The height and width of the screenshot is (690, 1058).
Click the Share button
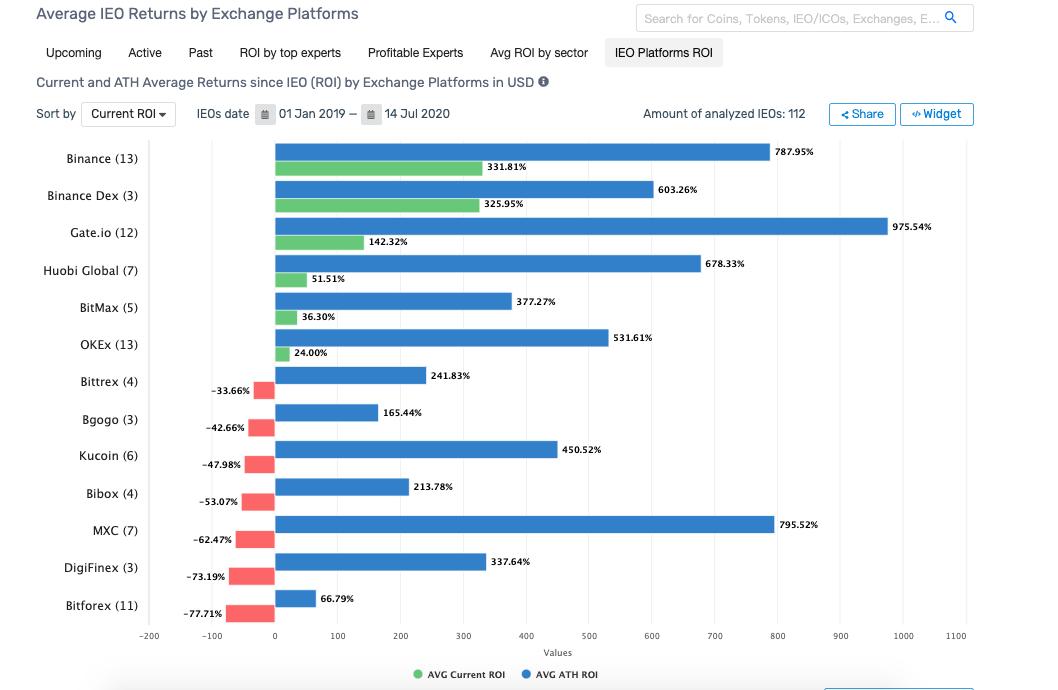862,114
